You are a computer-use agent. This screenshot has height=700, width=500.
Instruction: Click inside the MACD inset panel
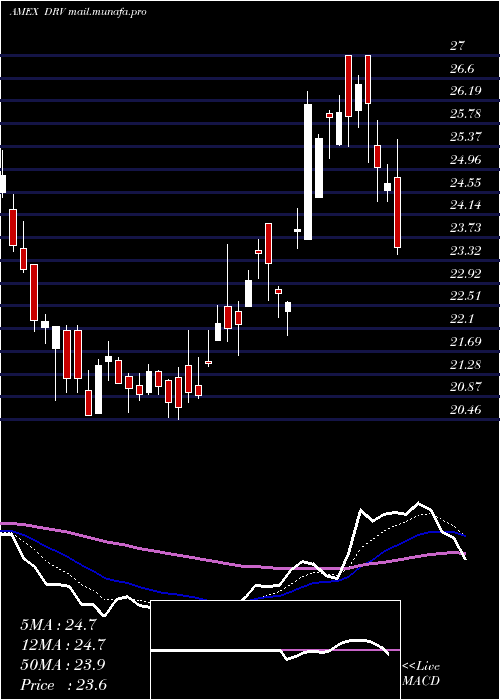[275, 650]
